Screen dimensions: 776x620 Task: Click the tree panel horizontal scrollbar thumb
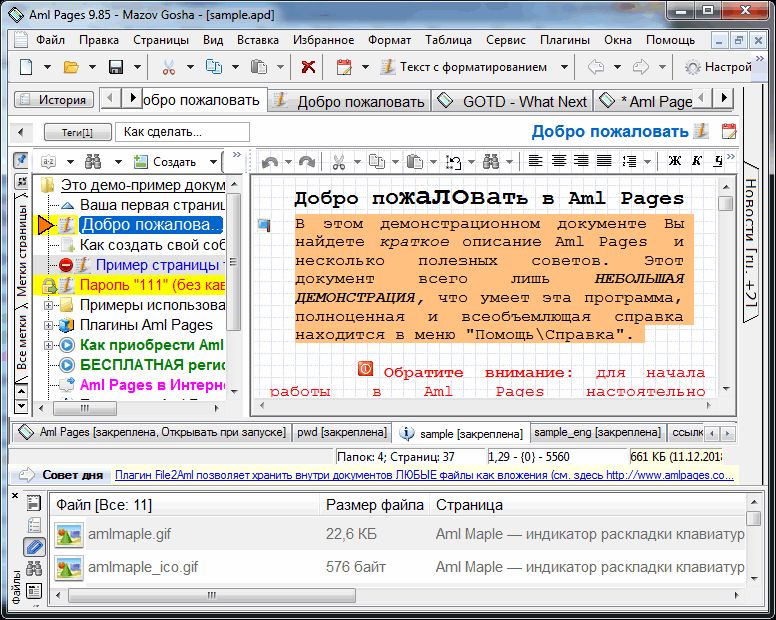pyautogui.click(x=85, y=408)
